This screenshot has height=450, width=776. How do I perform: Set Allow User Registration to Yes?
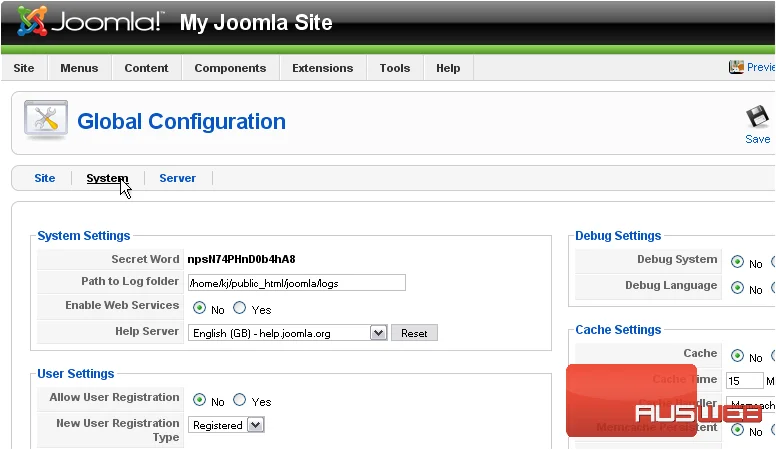point(240,400)
